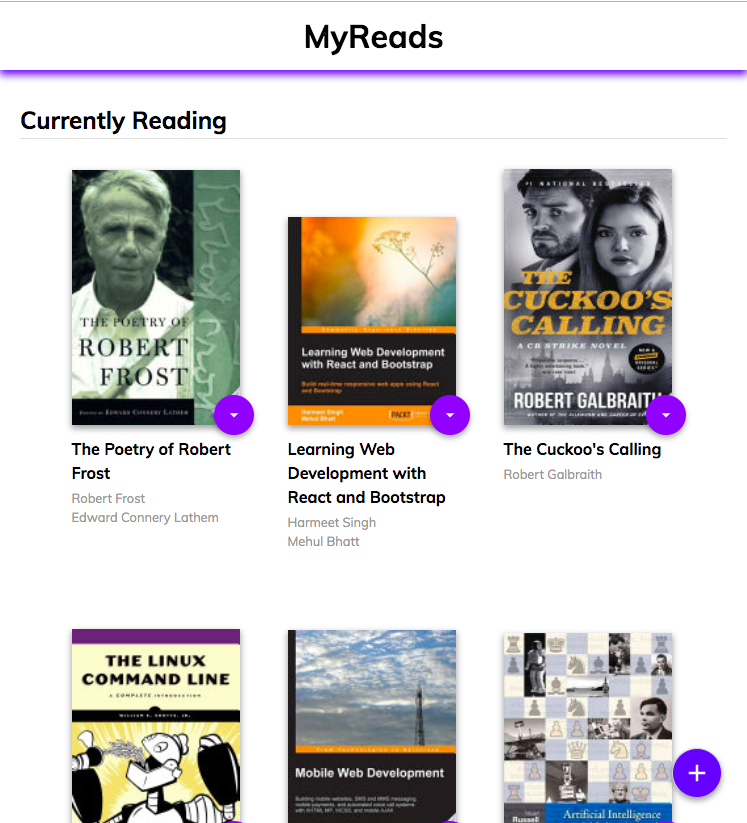The height and width of the screenshot is (823, 747).
Task: Click Learning Web Development book cover
Action: [372, 321]
